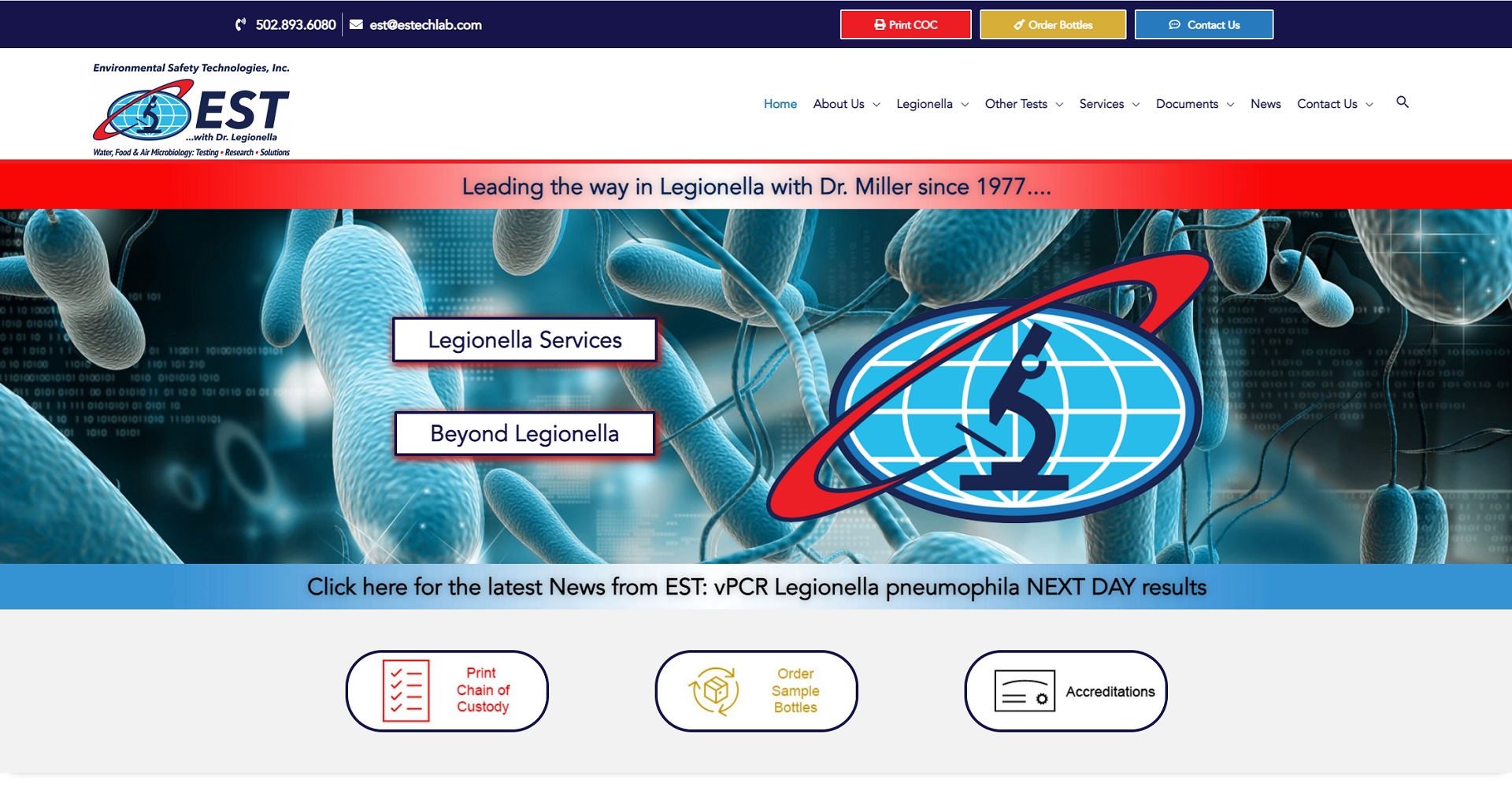Click the latest News from EST banner
This screenshot has width=1512, height=798.
[x=756, y=587]
